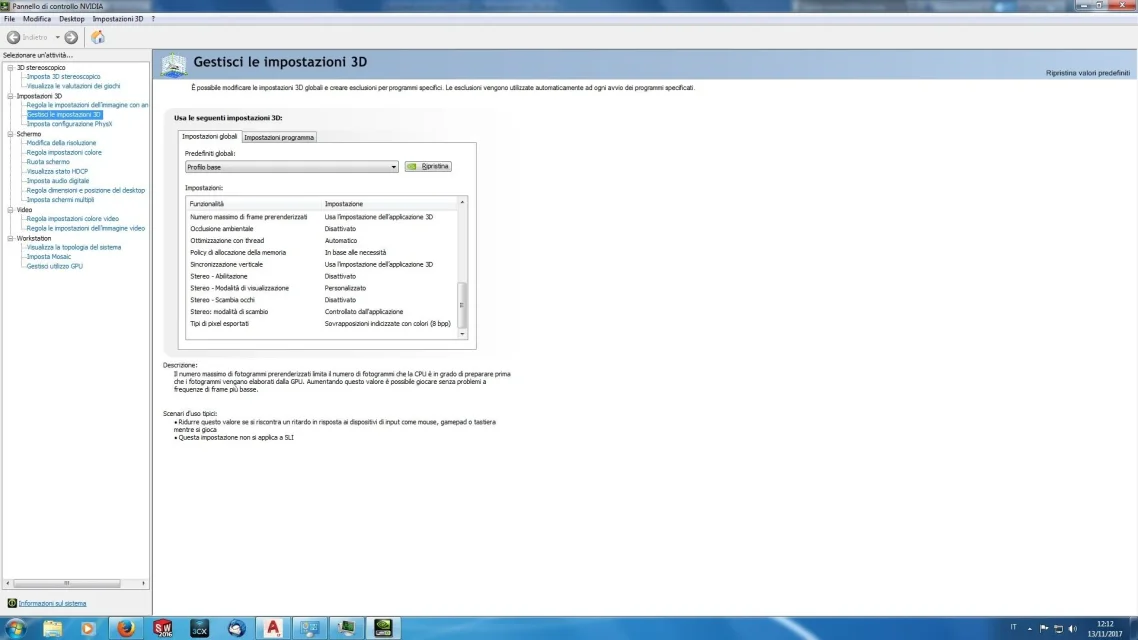Open the Indietro history dropdown arrow
The image size is (1138, 640).
click(57, 37)
